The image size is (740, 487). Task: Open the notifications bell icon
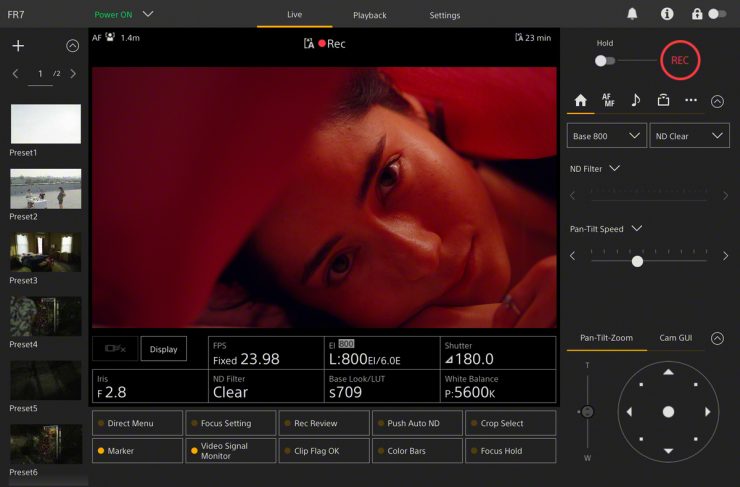coord(632,14)
